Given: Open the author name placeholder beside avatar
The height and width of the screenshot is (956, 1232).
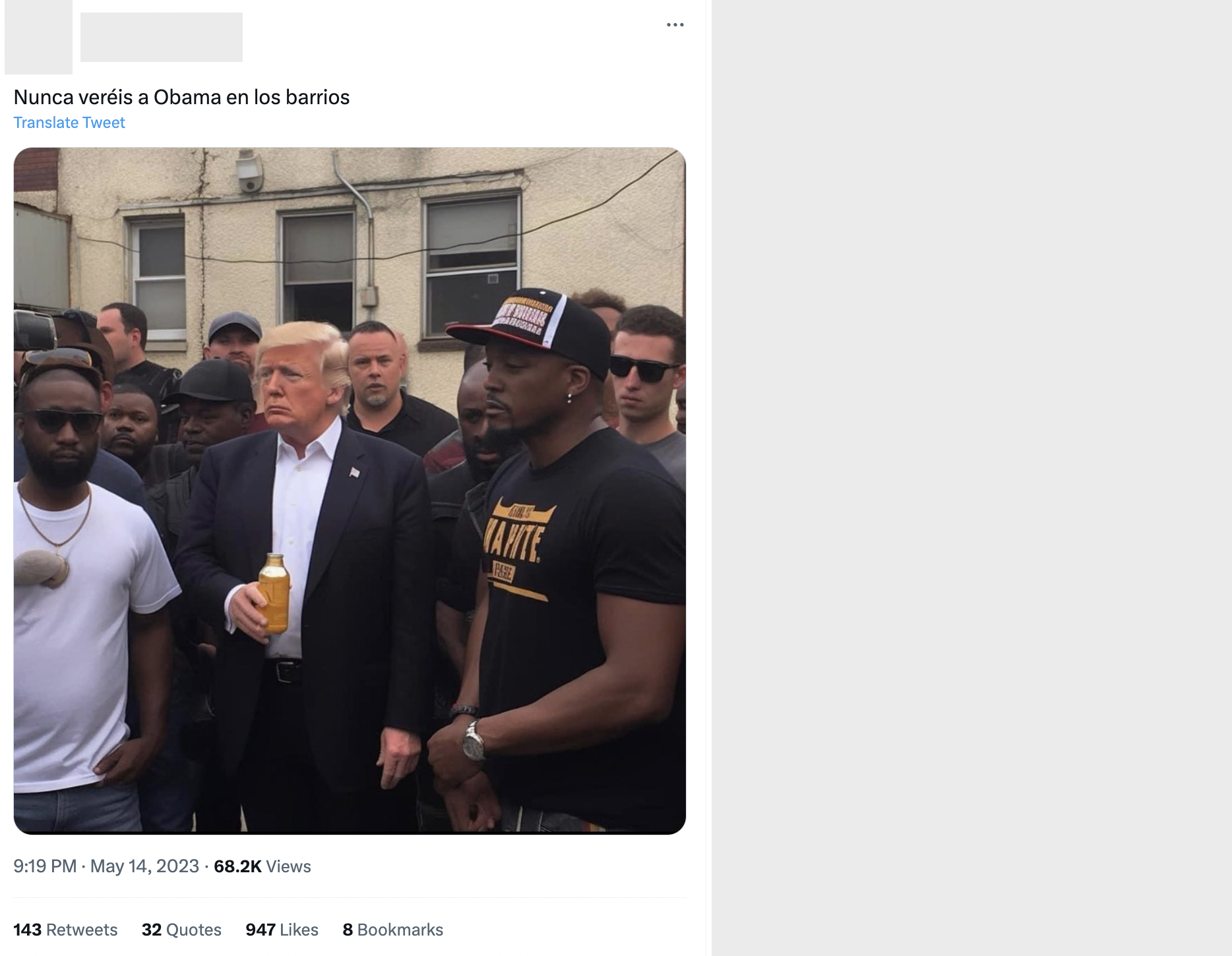Looking at the screenshot, I should point(162,37).
